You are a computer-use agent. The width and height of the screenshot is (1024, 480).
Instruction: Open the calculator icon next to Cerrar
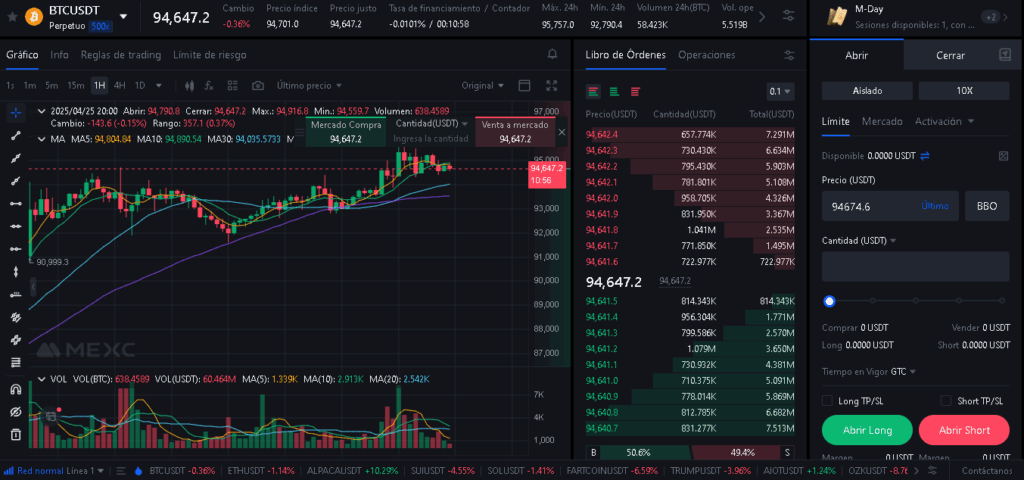[x=1005, y=55]
